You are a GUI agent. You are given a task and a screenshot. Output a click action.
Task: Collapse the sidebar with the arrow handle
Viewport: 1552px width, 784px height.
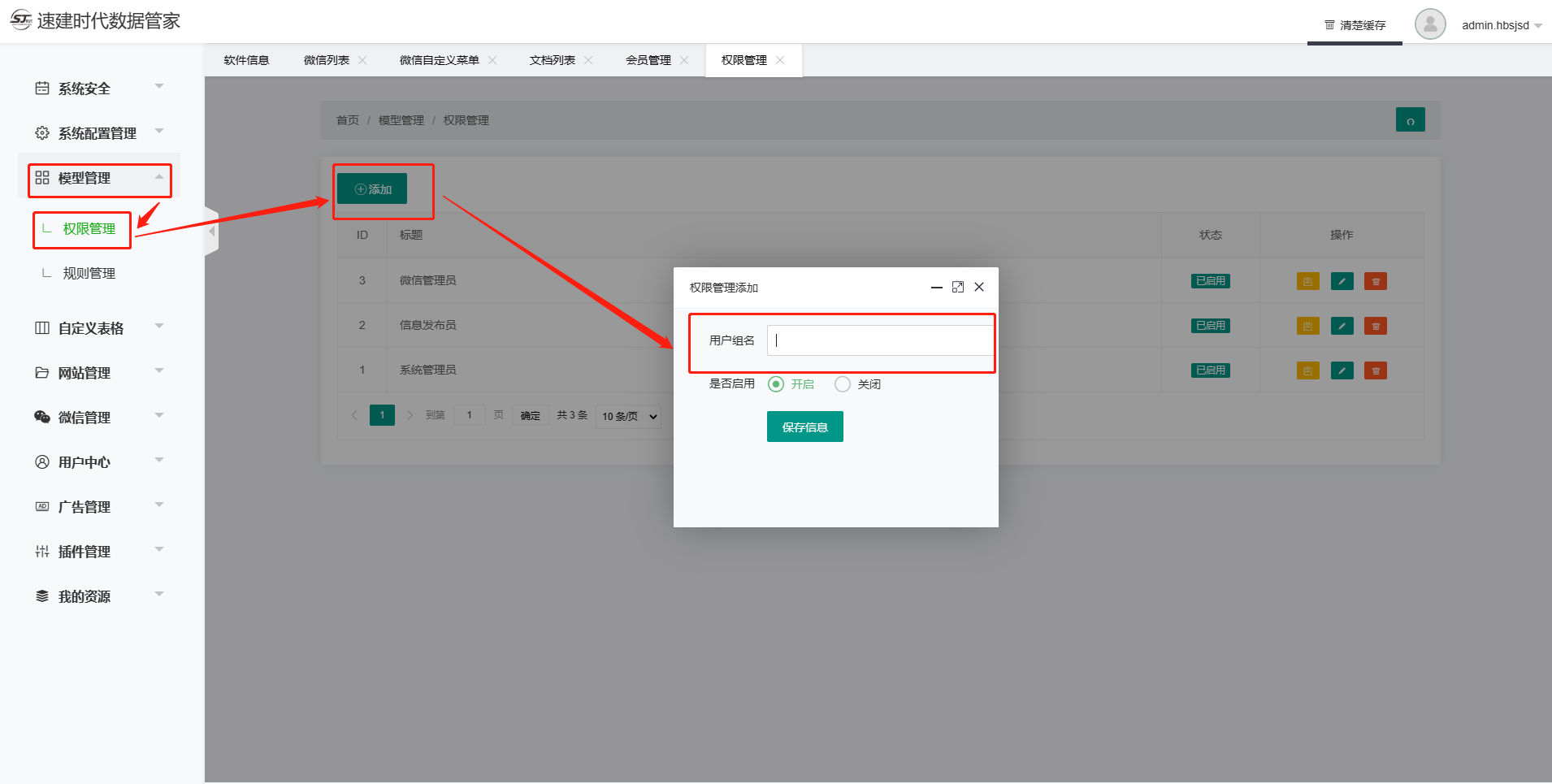212,232
